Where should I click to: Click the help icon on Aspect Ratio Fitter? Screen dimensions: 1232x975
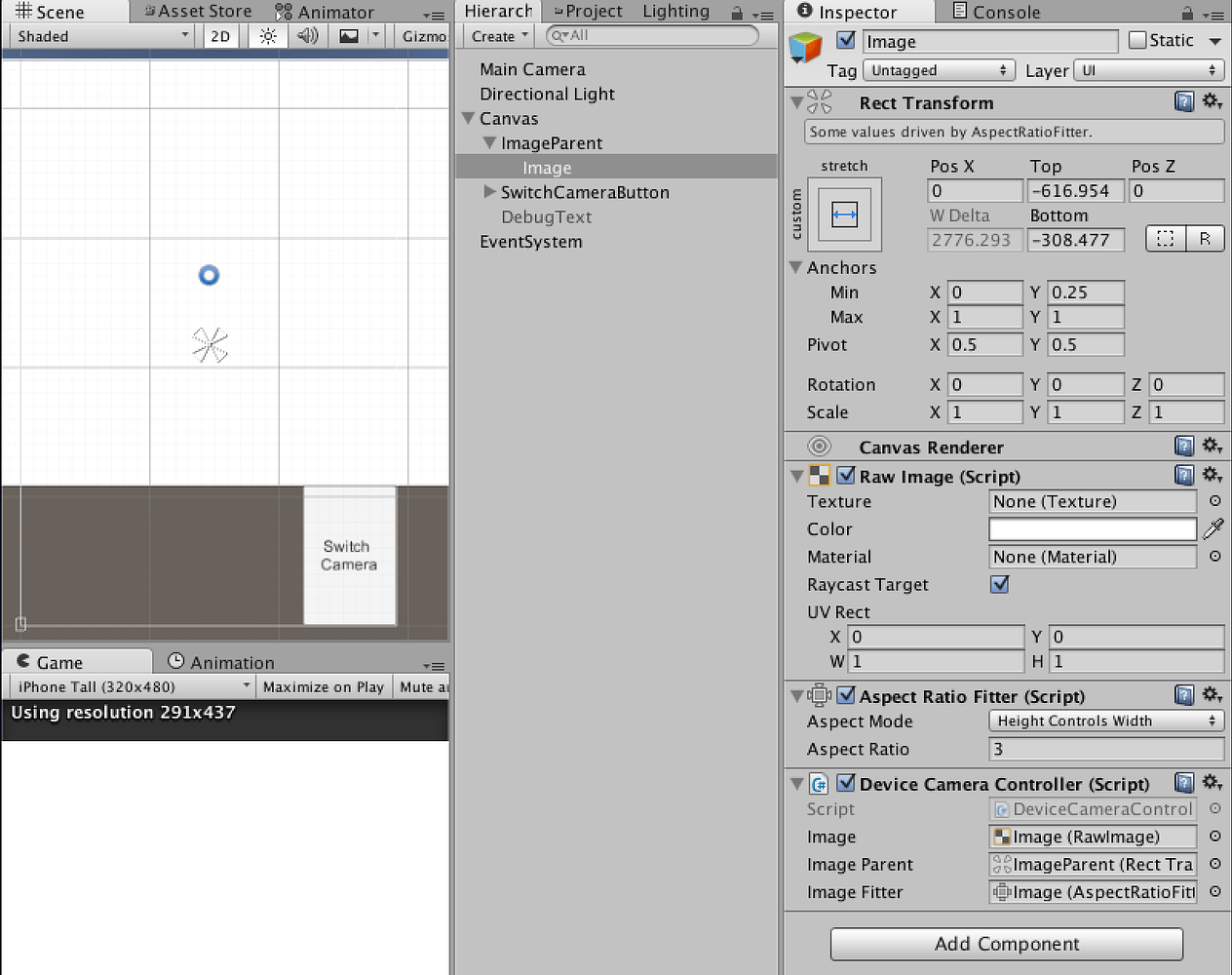(x=1183, y=694)
